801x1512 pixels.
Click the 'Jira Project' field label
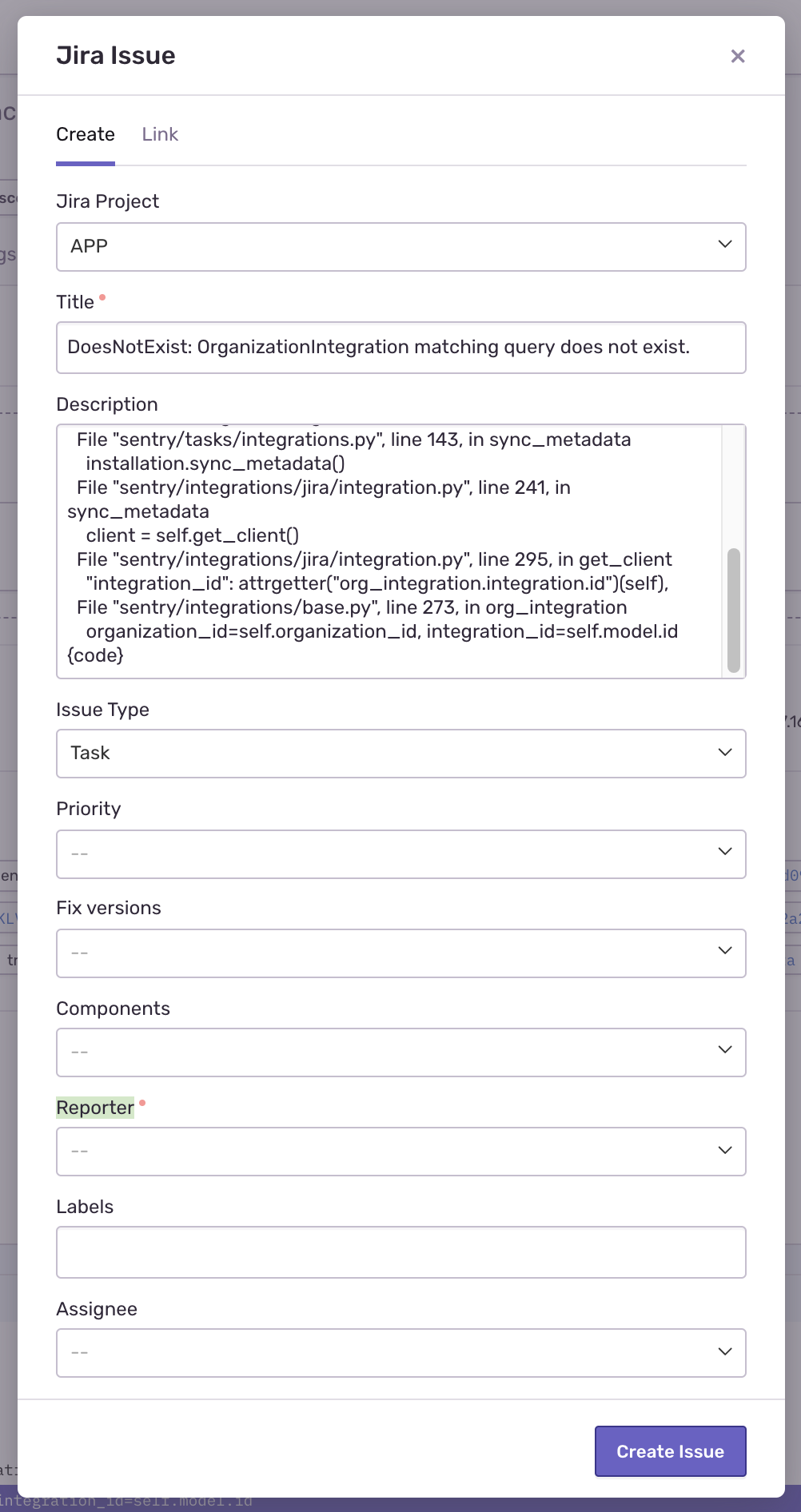tap(107, 201)
